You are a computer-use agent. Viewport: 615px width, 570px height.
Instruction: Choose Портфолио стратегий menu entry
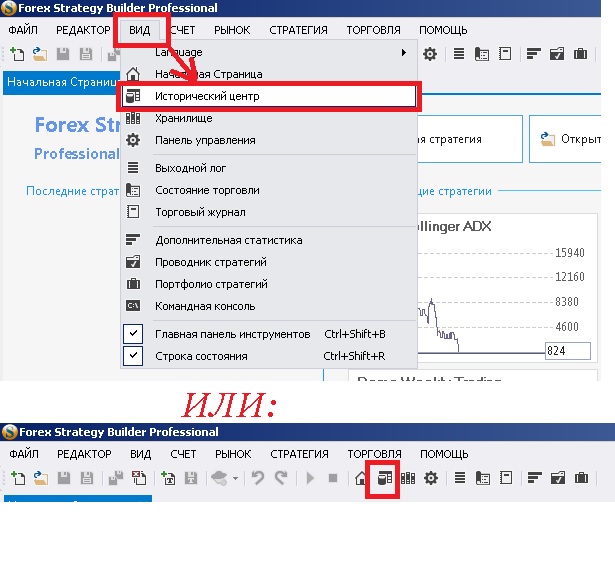tap(269, 284)
